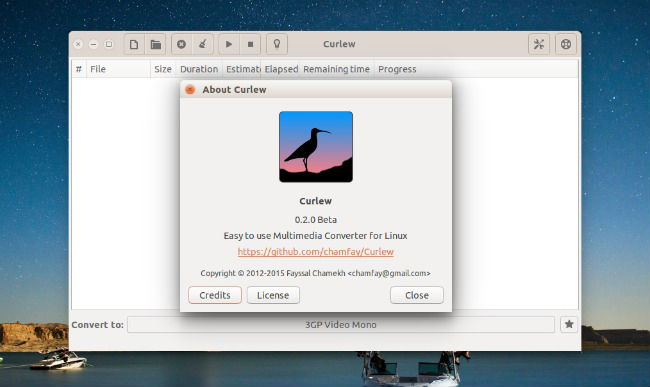Open the 3GP Video Mono format dropdown
650x387 pixels.
341,324
